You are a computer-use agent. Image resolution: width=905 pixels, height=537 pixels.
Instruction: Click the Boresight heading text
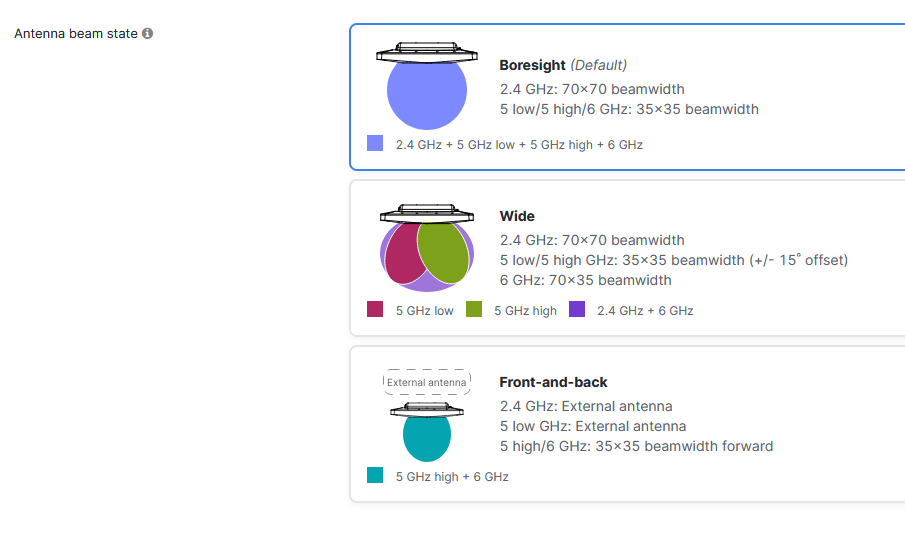pos(532,65)
